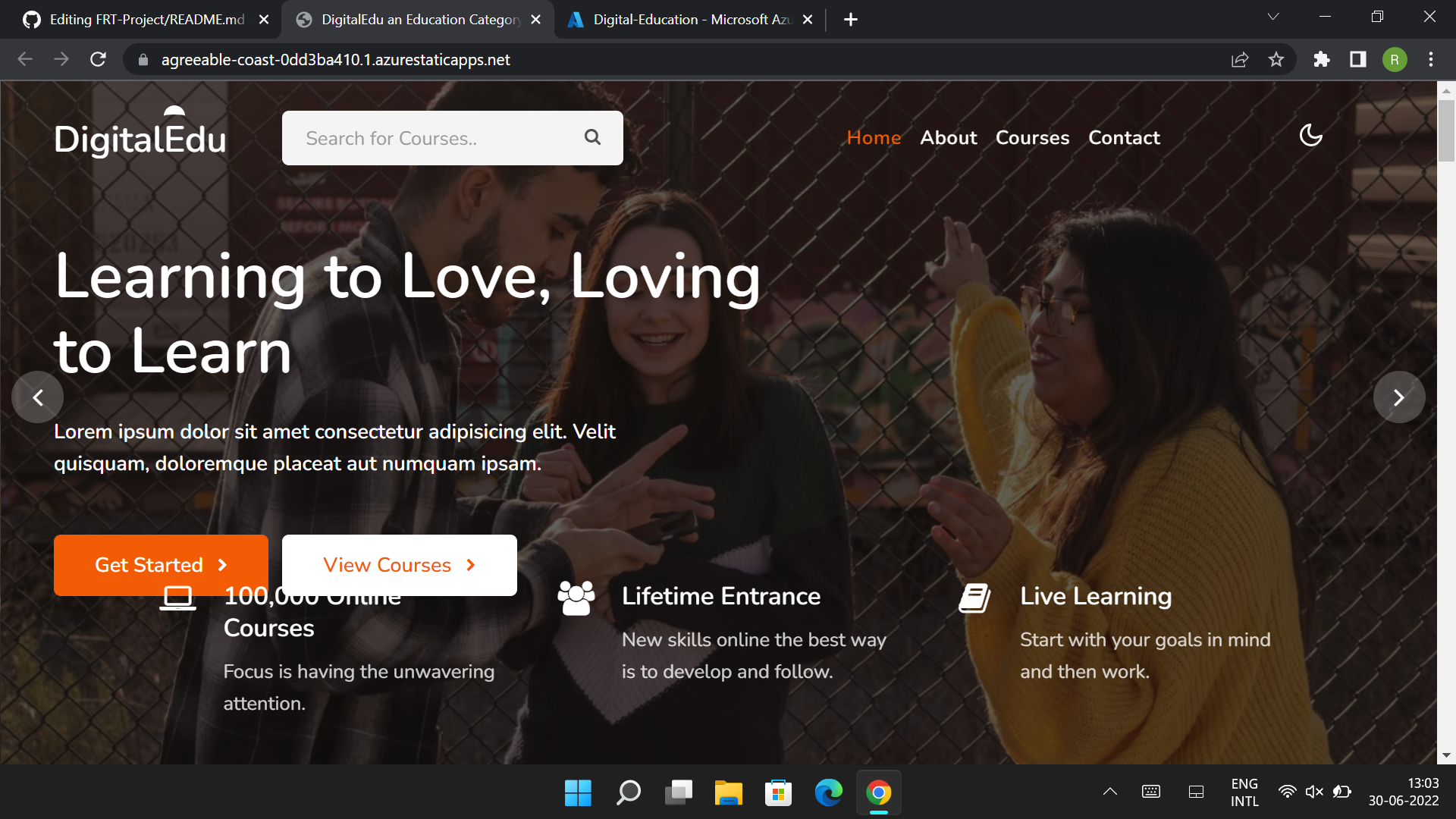The width and height of the screenshot is (1456, 819).
Task: Open the Courses navigation menu item
Action: (x=1032, y=138)
